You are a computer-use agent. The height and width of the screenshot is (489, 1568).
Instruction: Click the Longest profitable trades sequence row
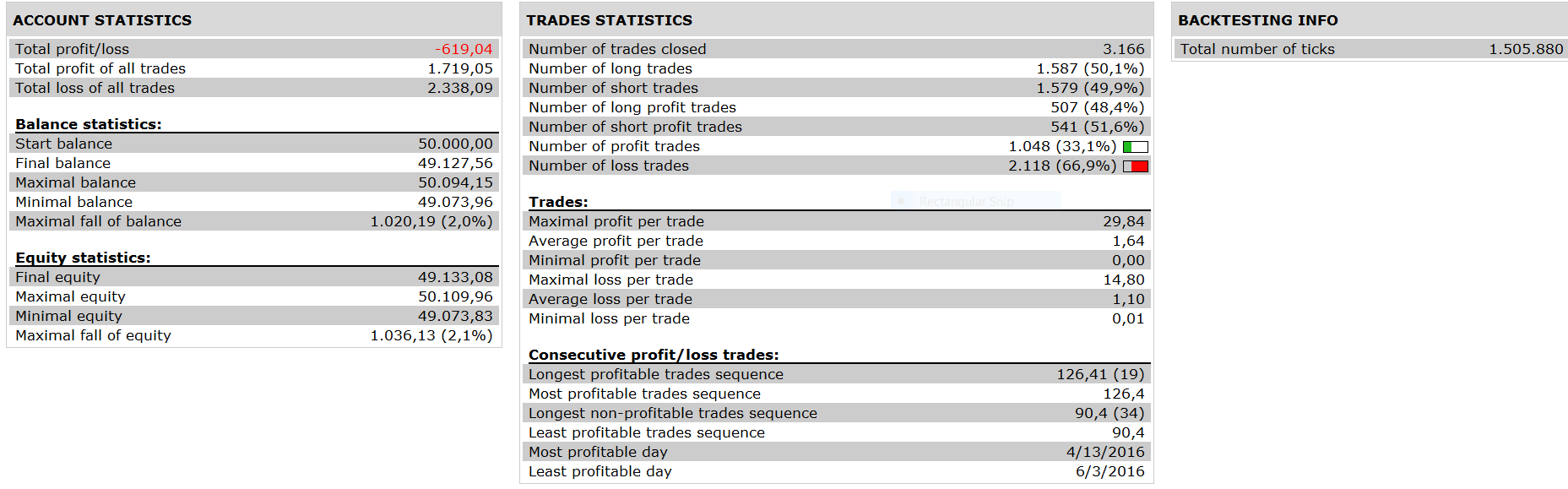tap(837, 374)
